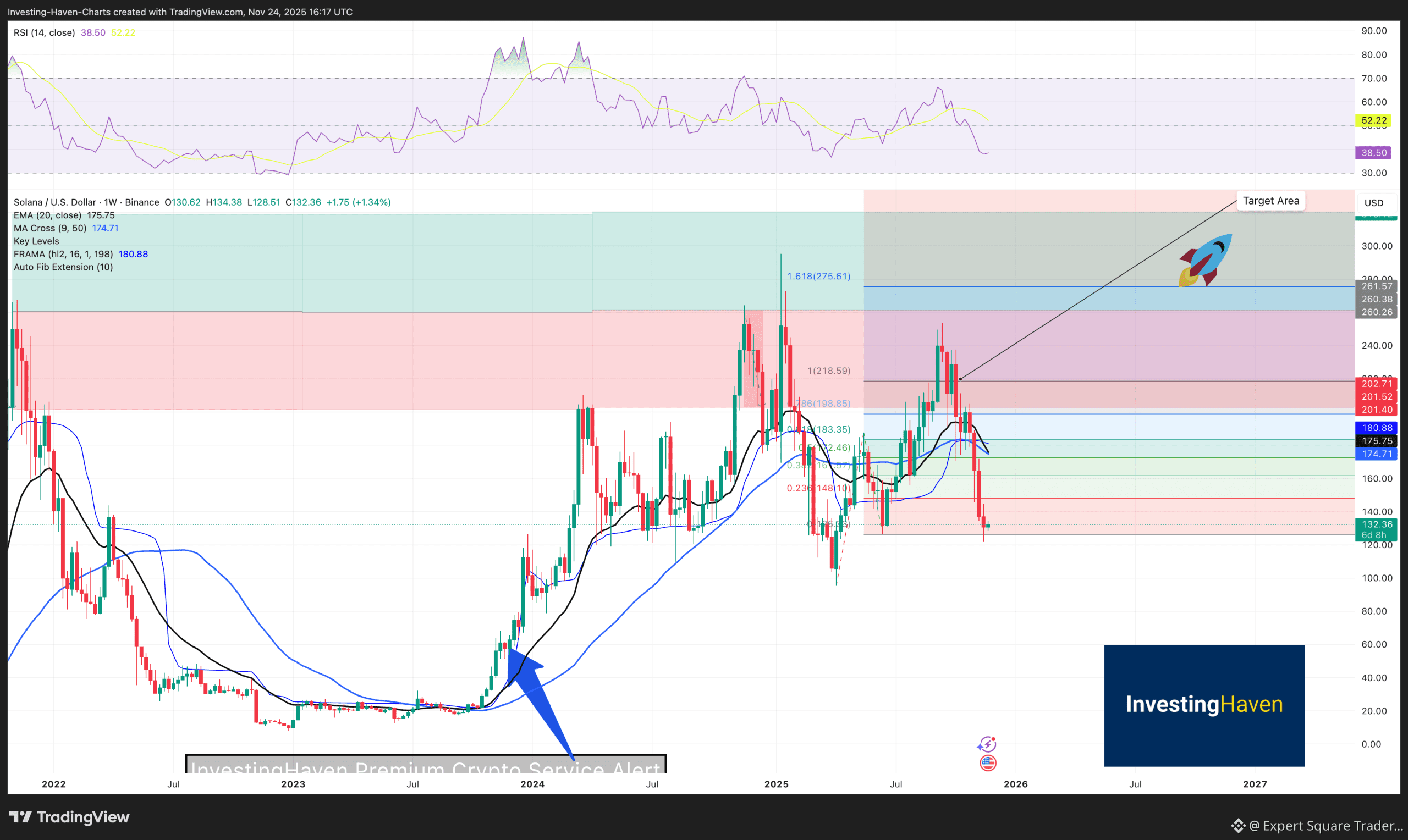Open the purple AI lightning events icon
Image resolution: width=1408 pixels, height=840 pixels.
tap(987, 744)
